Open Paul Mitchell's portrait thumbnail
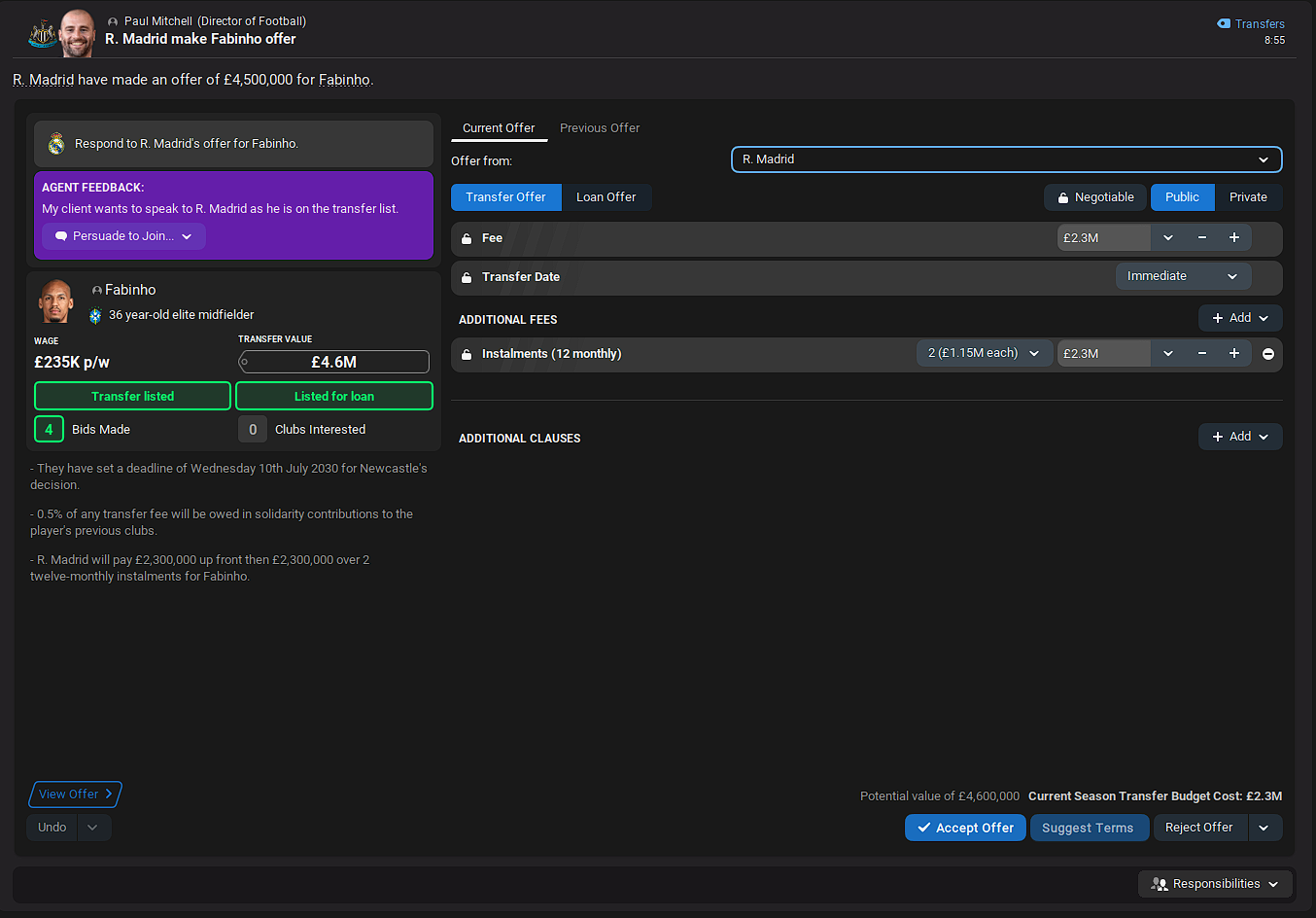 pos(77,33)
